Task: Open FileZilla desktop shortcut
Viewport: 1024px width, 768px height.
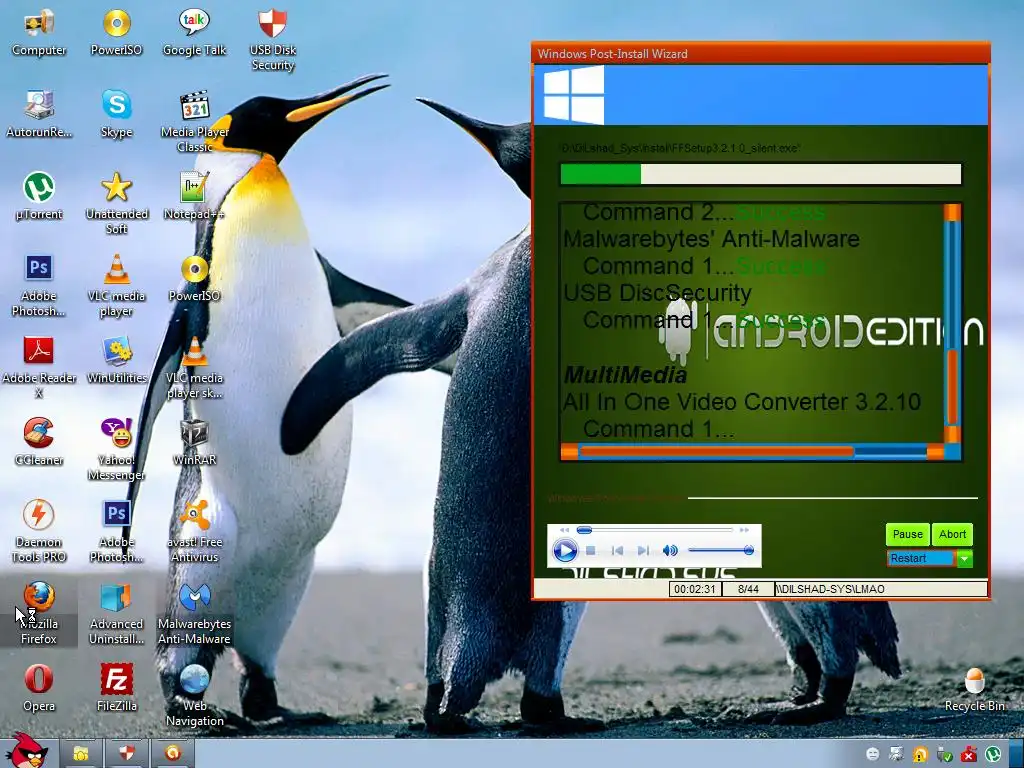Action: (116, 688)
